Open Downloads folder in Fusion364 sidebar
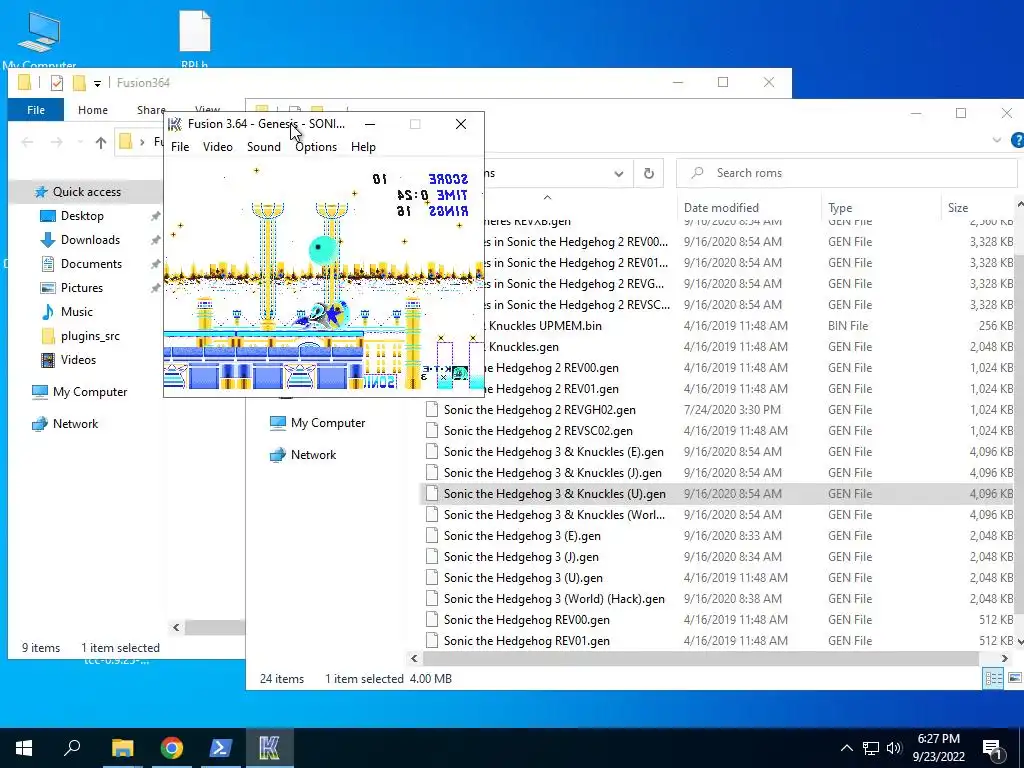Screen dimensions: 1024x768 coord(90,240)
